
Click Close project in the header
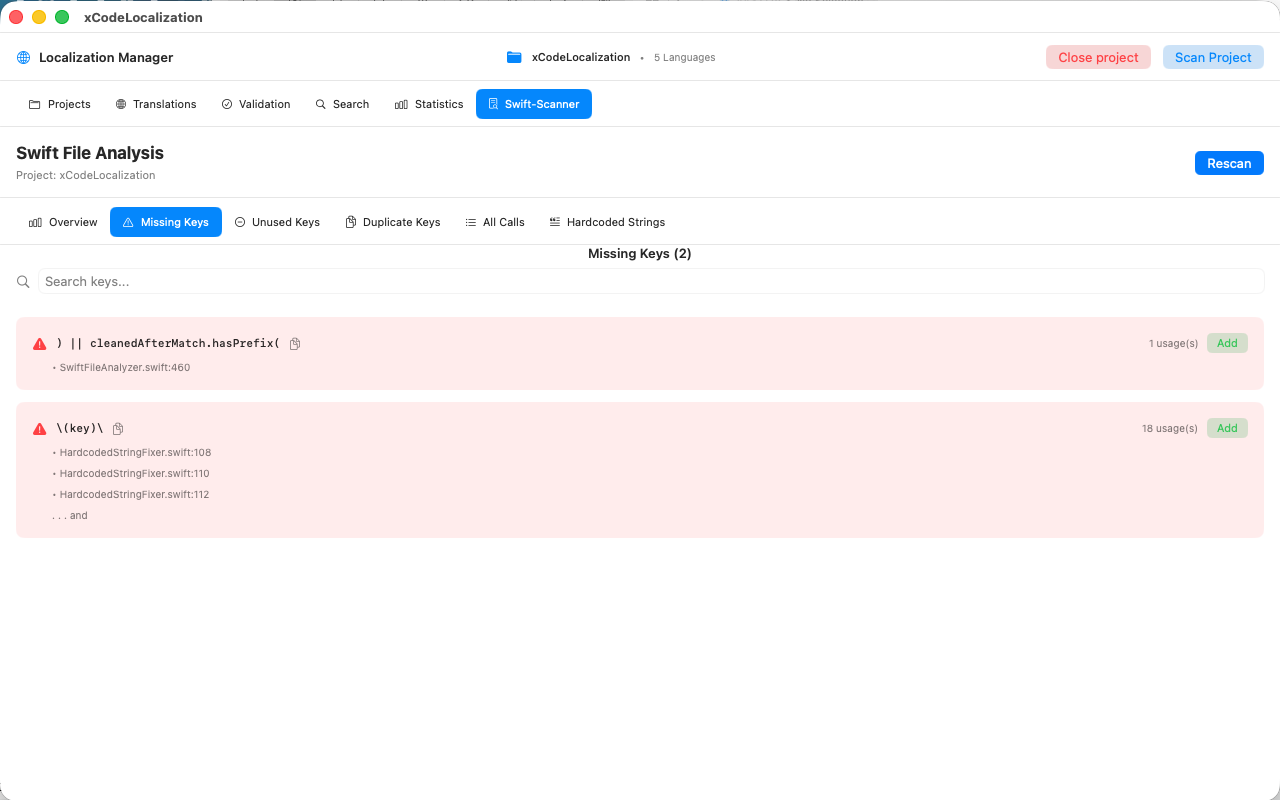[x=1098, y=57]
